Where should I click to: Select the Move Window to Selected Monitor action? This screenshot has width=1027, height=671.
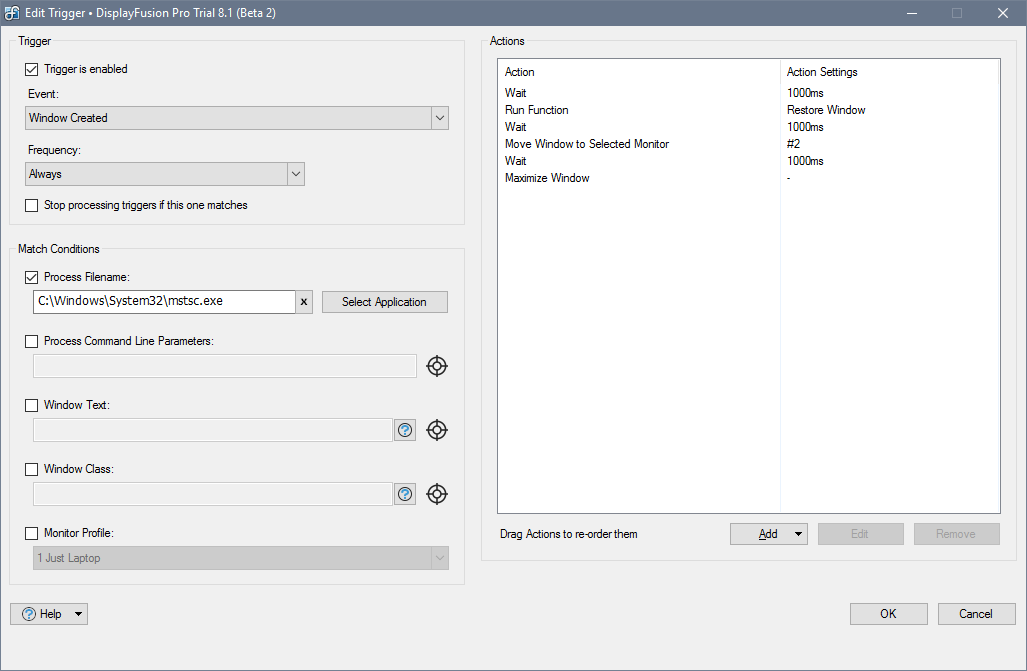point(587,144)
